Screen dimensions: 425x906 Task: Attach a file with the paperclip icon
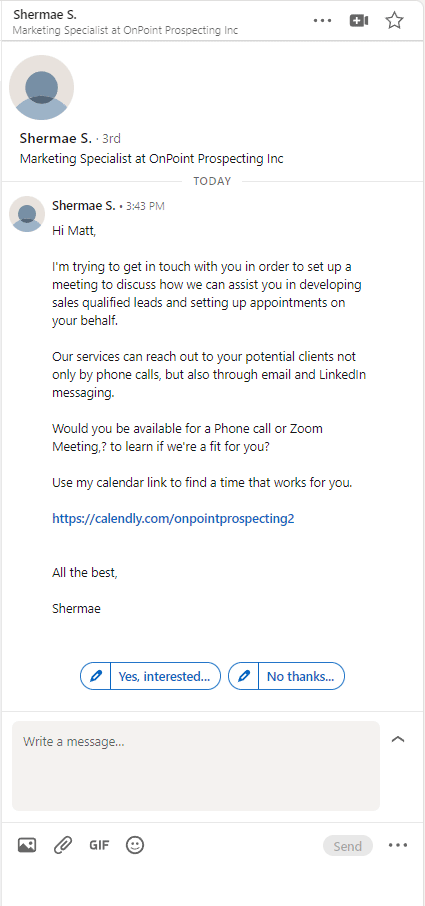62,845
